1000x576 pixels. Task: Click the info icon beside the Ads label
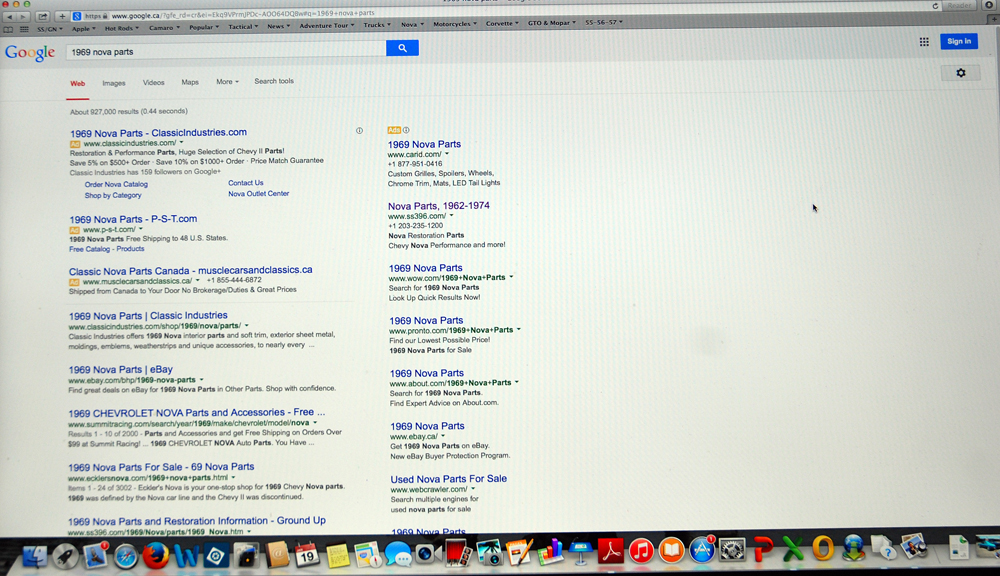(406, 130)
